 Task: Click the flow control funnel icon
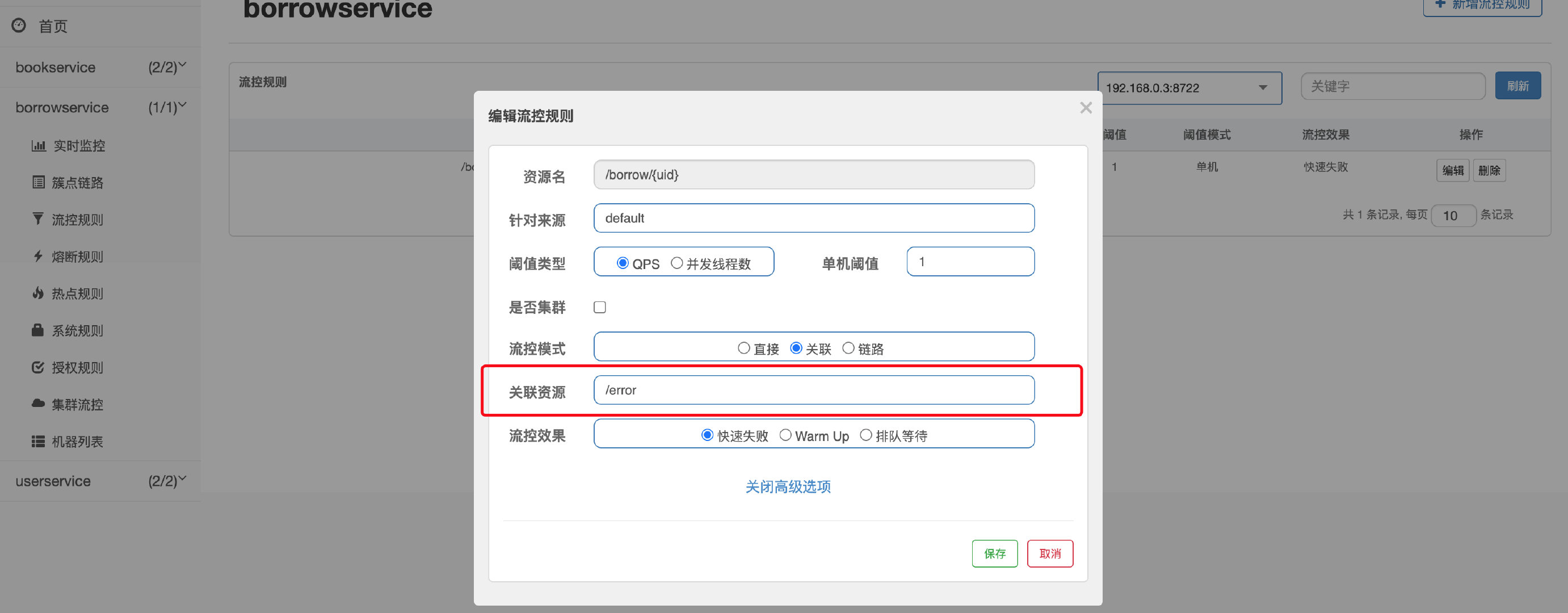(38, 219)
